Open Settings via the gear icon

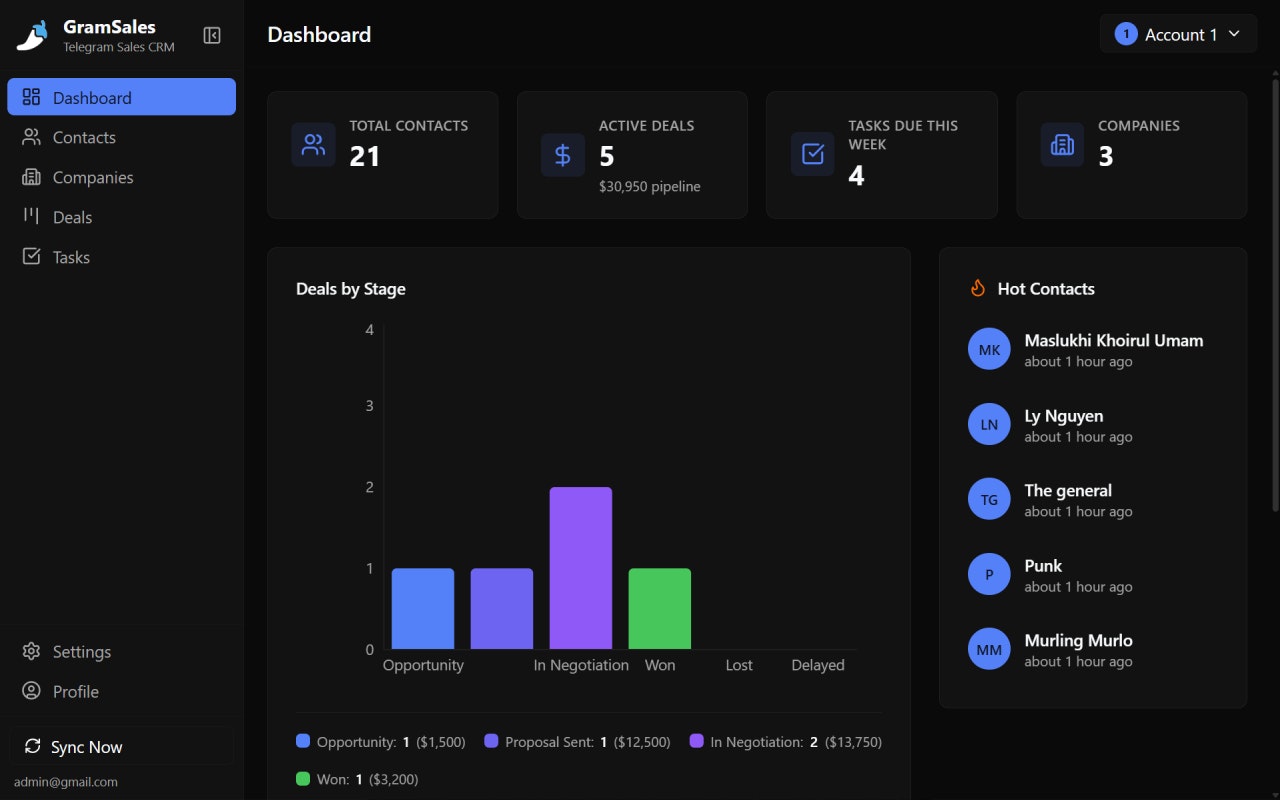(x=33, y=651)
